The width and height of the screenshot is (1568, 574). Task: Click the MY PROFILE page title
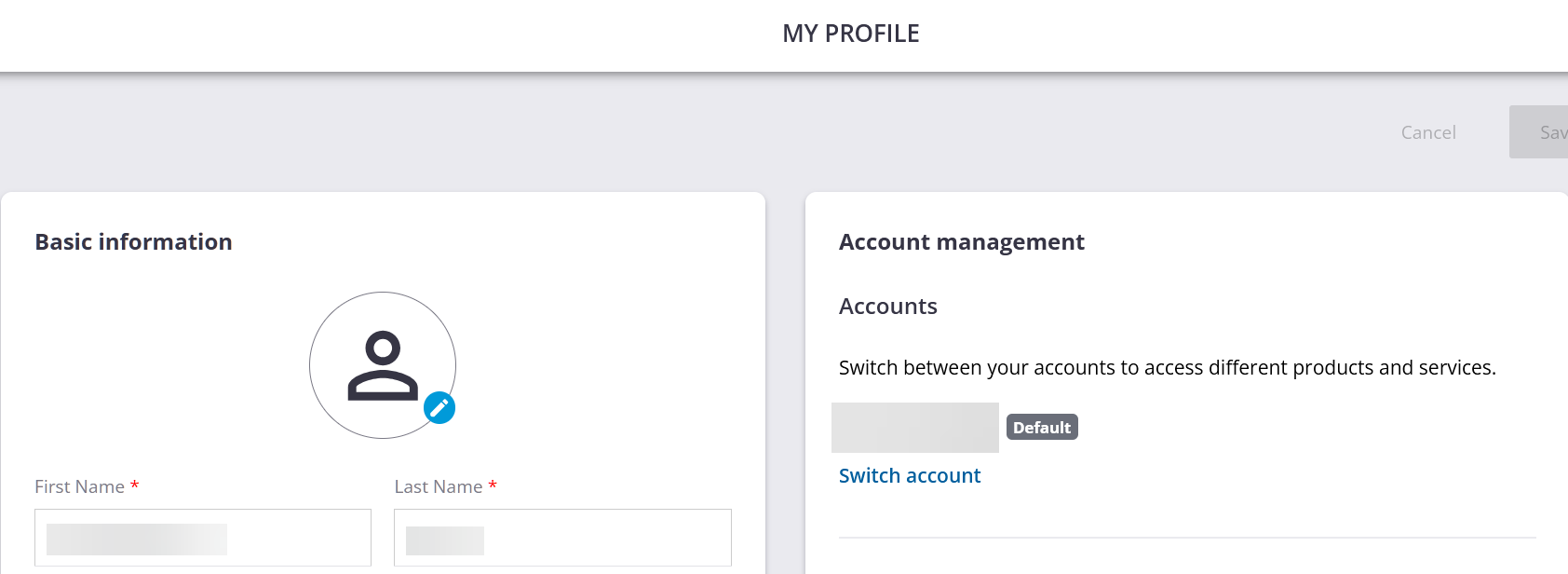pyautogui.click(x=850, y=34)
